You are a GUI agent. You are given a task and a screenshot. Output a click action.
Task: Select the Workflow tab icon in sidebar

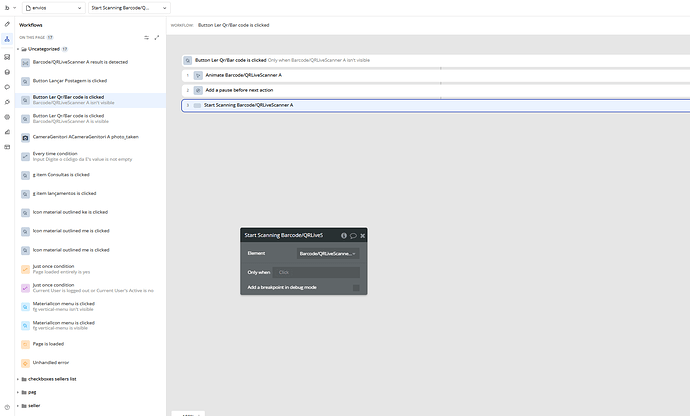[x=7, y=39]
